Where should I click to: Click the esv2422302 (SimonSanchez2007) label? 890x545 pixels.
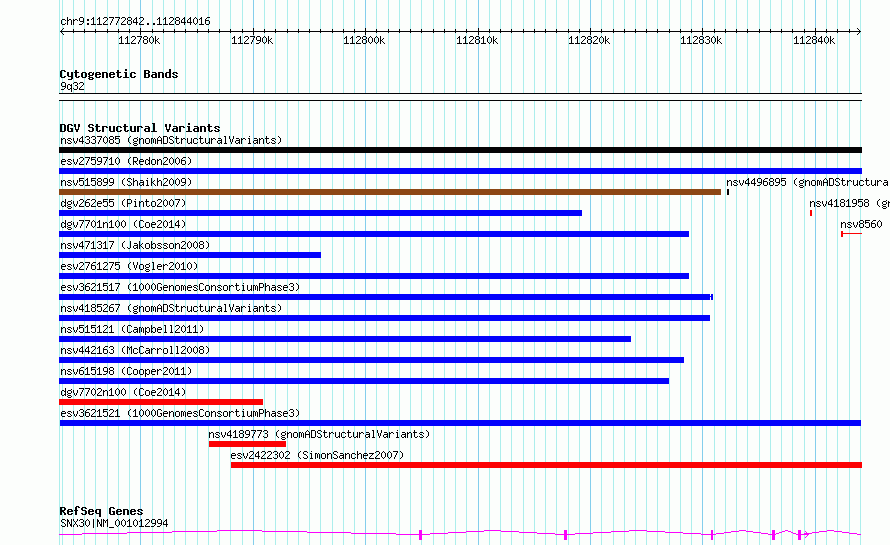pyautogui.click(x=317, y=455)
